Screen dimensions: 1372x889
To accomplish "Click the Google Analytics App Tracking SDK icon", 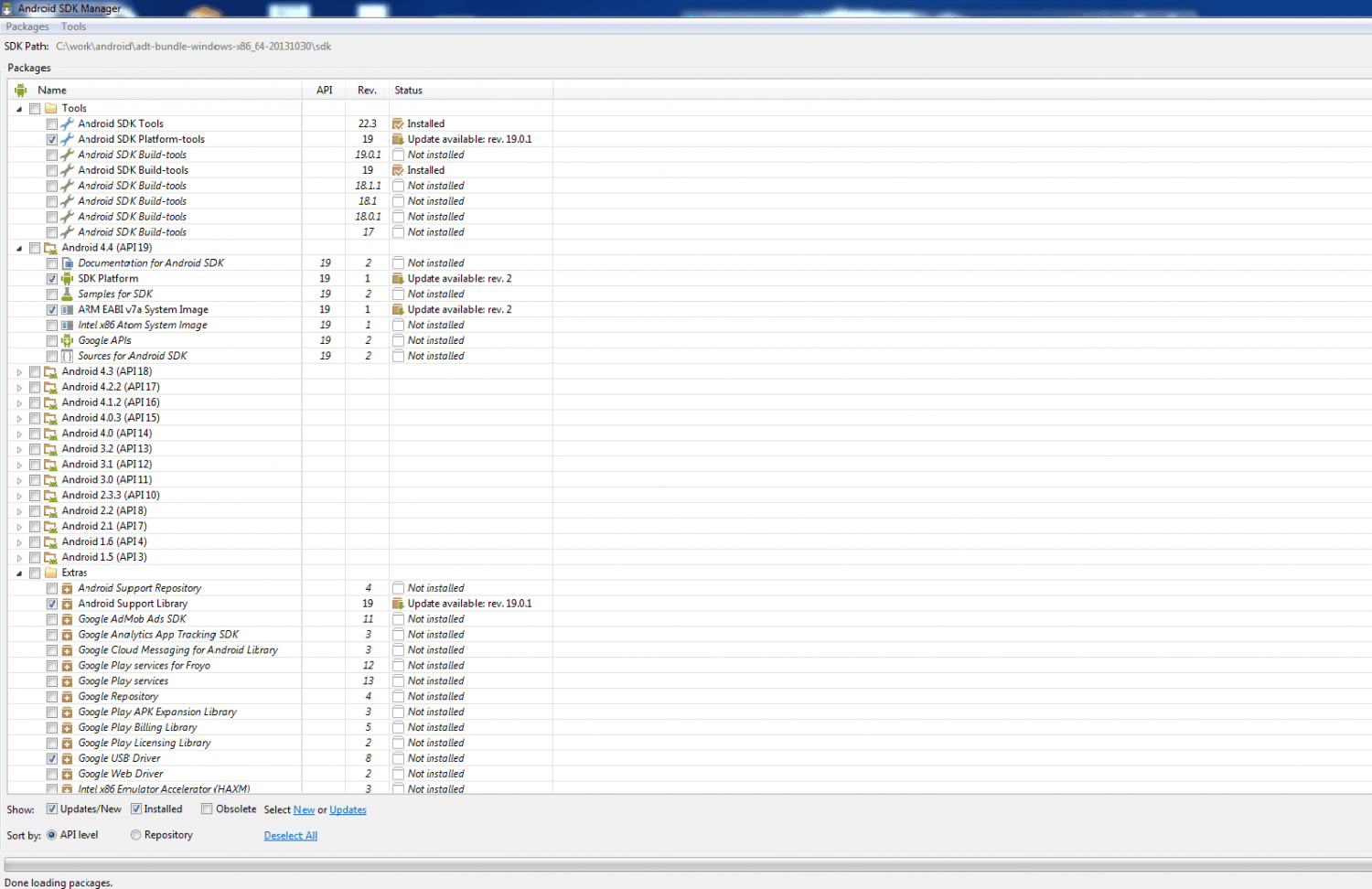I will coord(67,635).
